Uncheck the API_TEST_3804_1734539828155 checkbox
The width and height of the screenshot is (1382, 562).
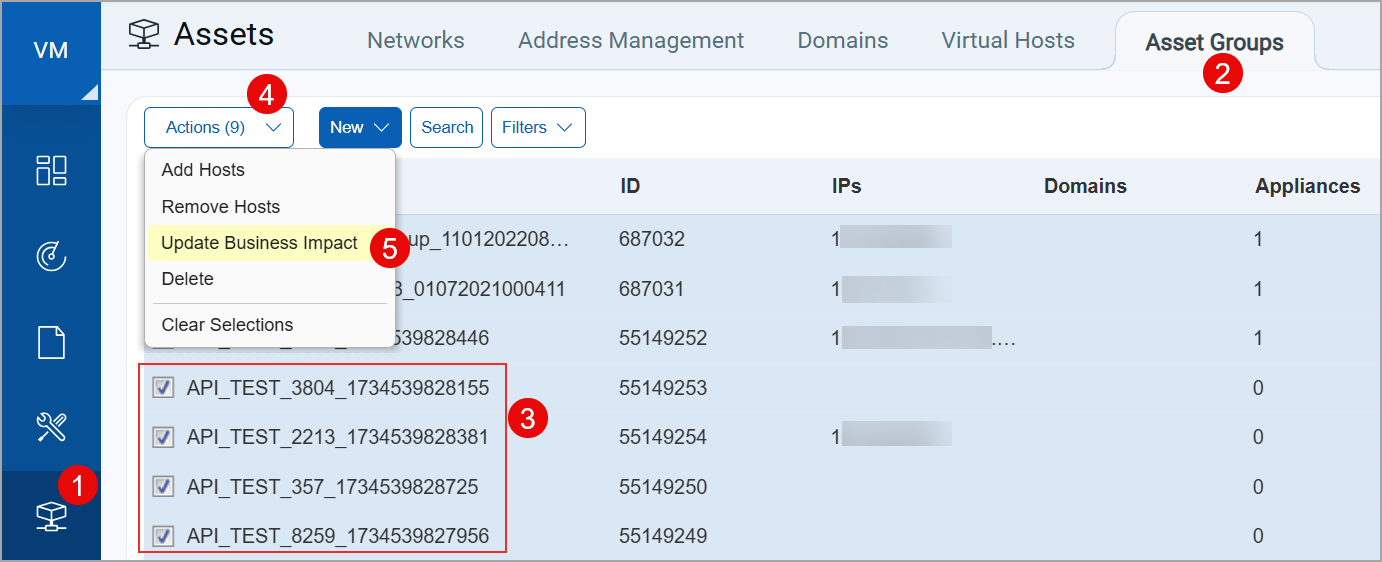tap(163, 387)
